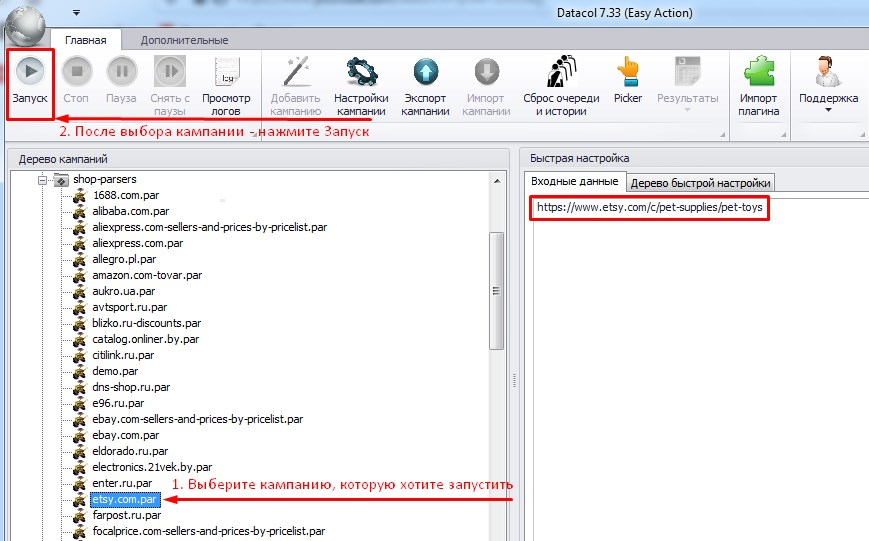869x541 pixels.
Task: Select Входные данные tab
Action: [575, 181]
